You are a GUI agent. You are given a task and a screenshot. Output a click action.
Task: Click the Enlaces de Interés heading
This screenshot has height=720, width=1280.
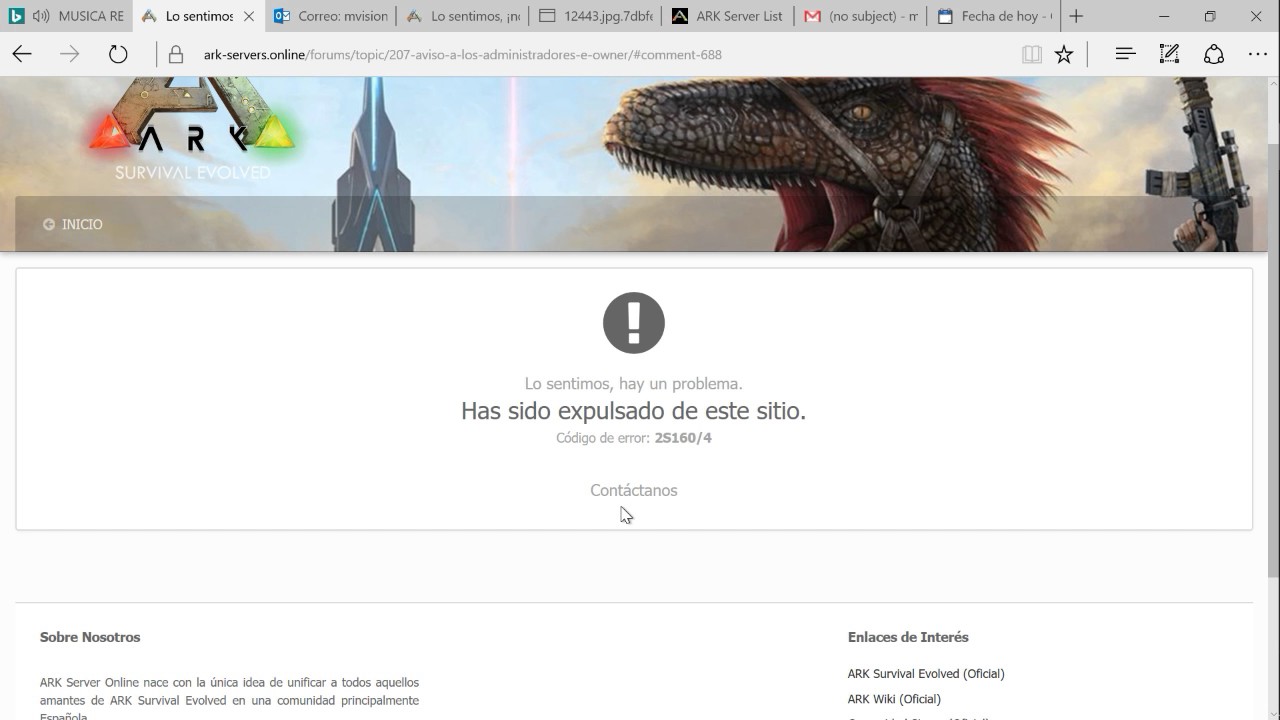coord(908,637)
